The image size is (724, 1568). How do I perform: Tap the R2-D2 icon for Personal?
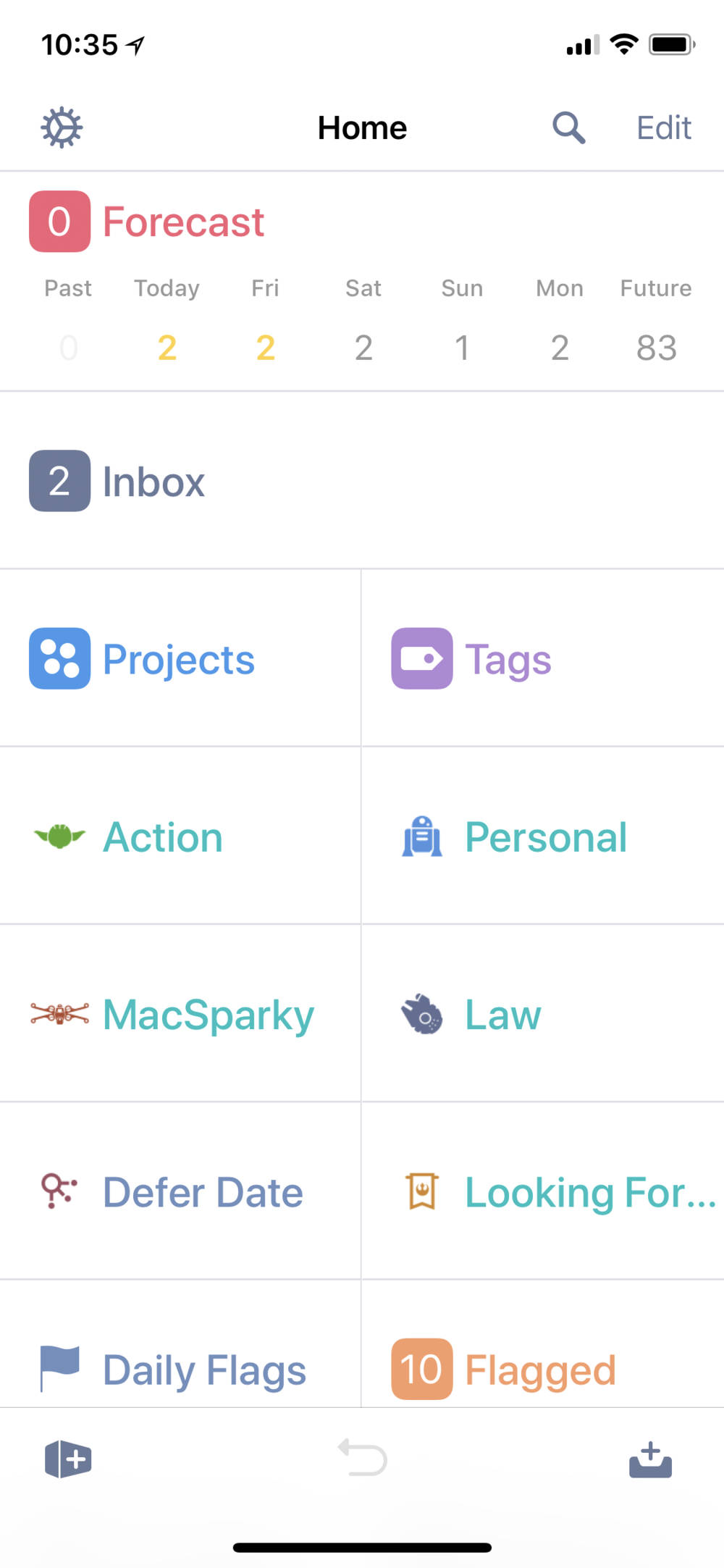[x=422, y=837]
